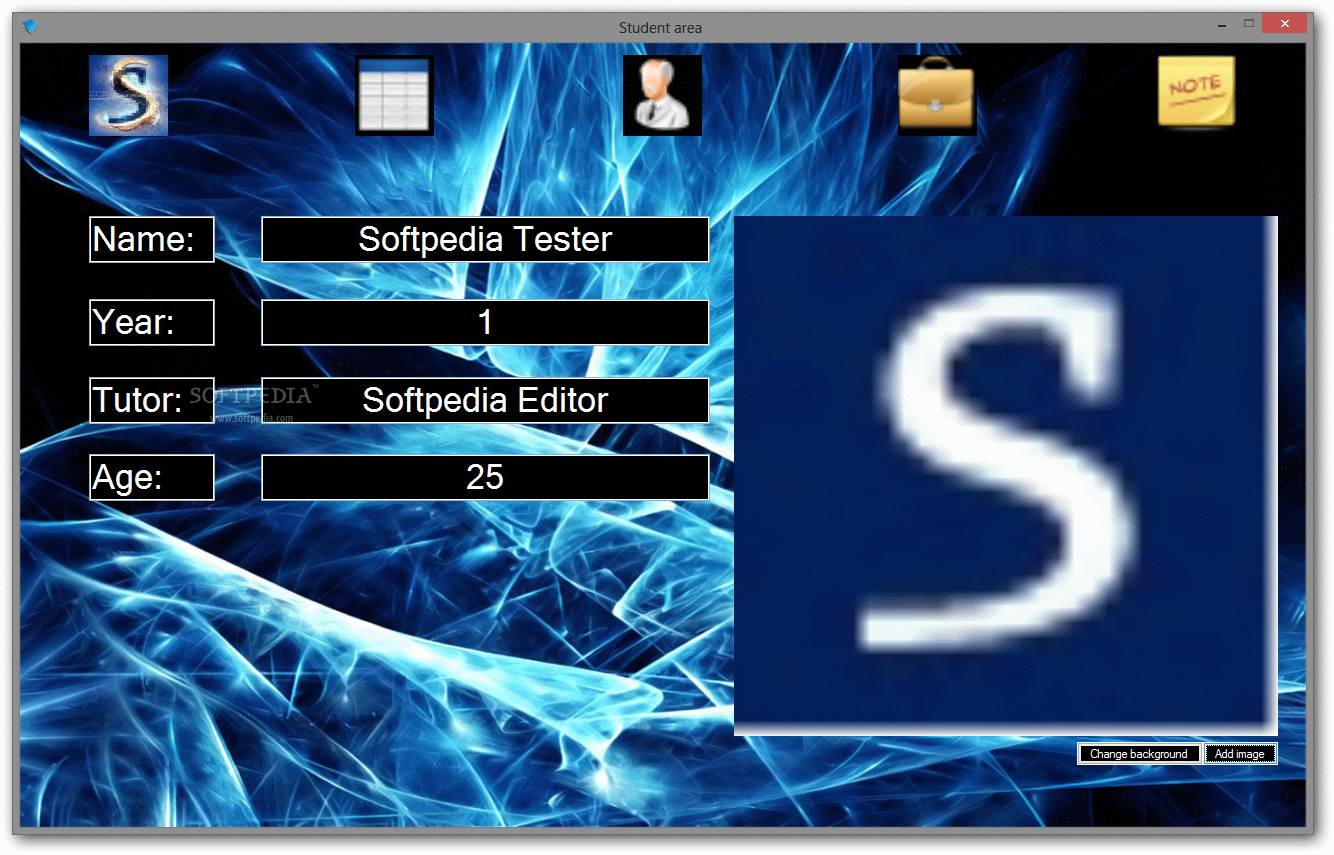Screen dimensions: 1334x855
Task: Open the briefcase icon
Action: click(937, 95)
